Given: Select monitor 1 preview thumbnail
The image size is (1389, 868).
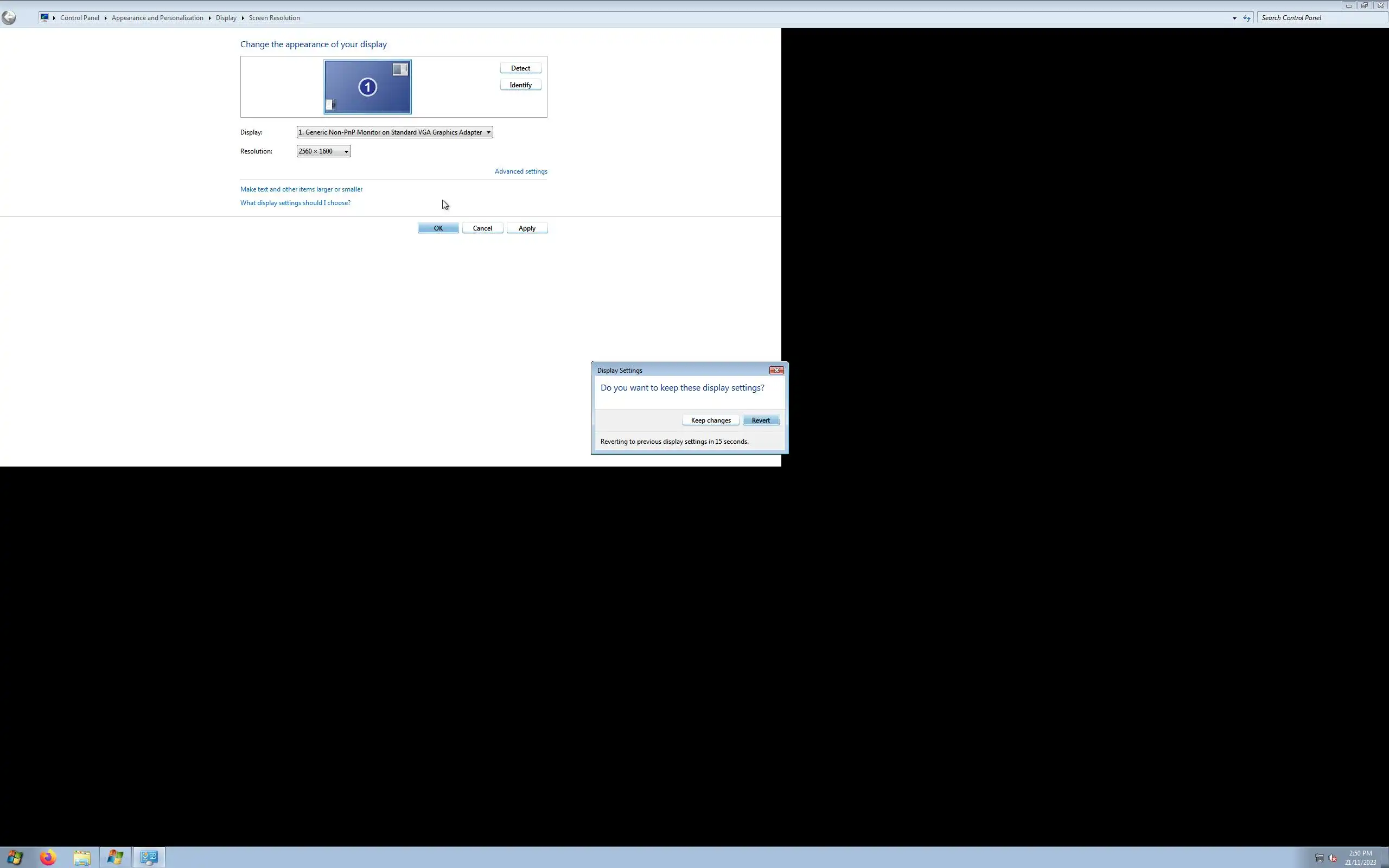Looking at the screenshot, I should point(367,87).
